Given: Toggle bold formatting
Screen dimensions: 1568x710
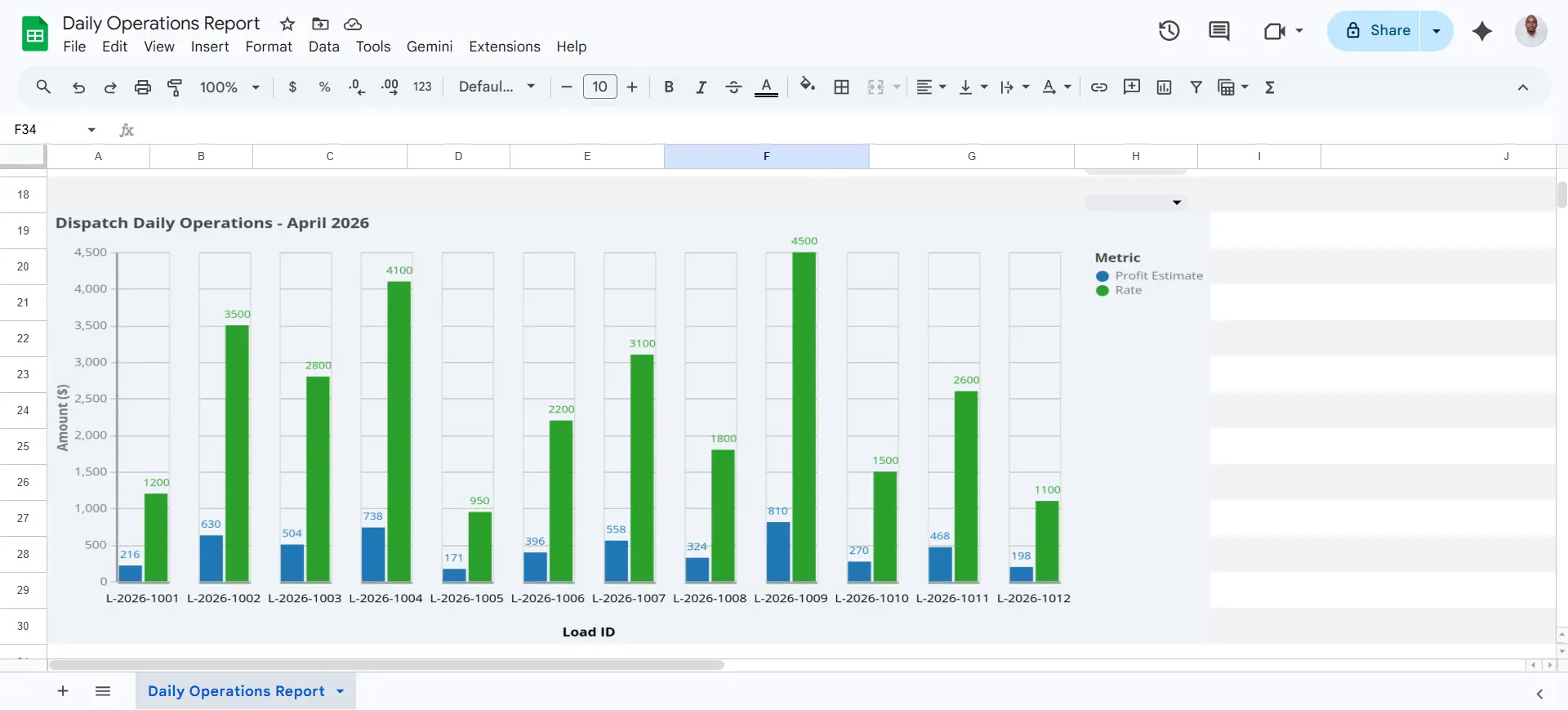Looking at the screenshot, I should click(669, 87).
